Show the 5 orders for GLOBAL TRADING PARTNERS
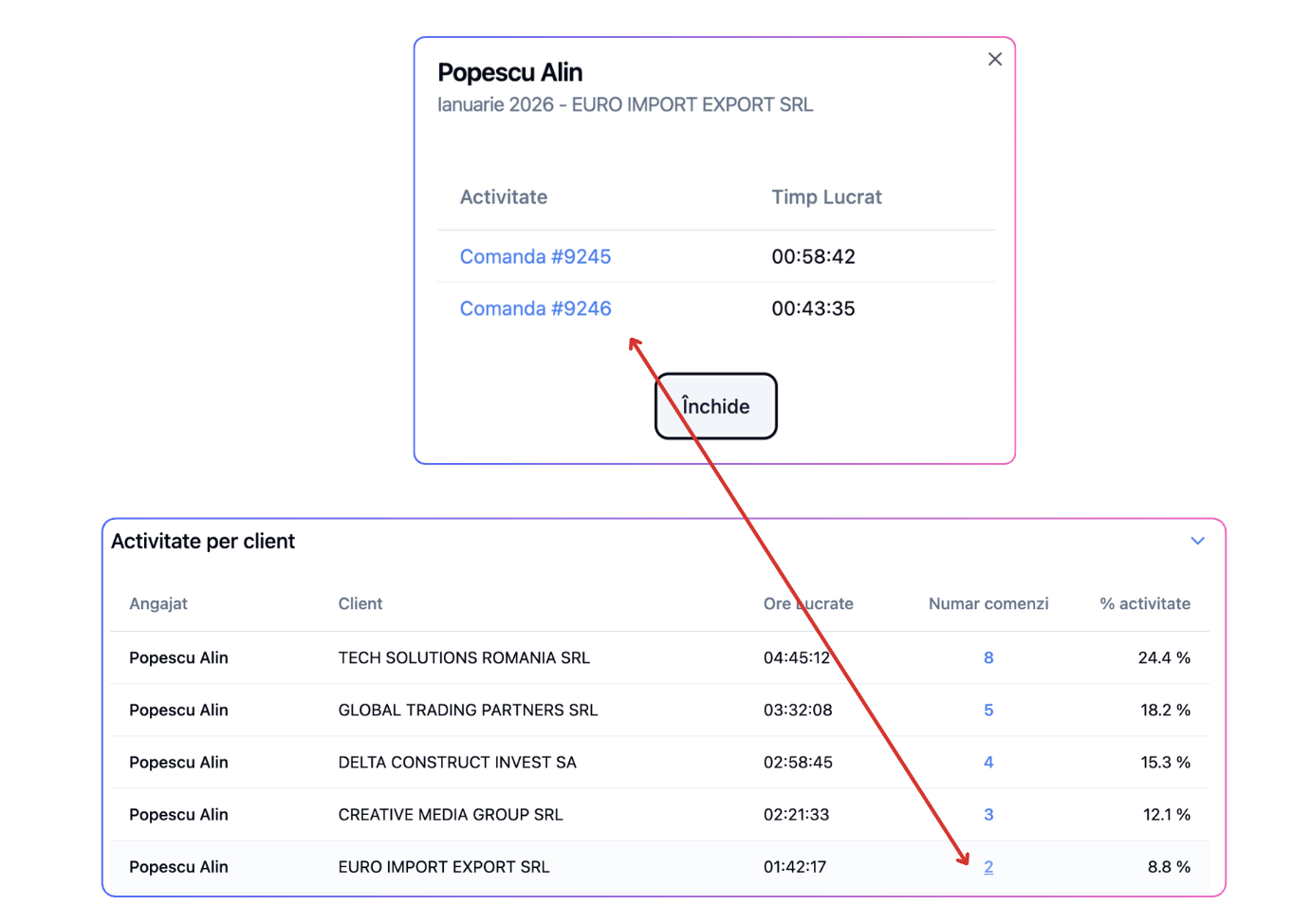 [988, 710]
